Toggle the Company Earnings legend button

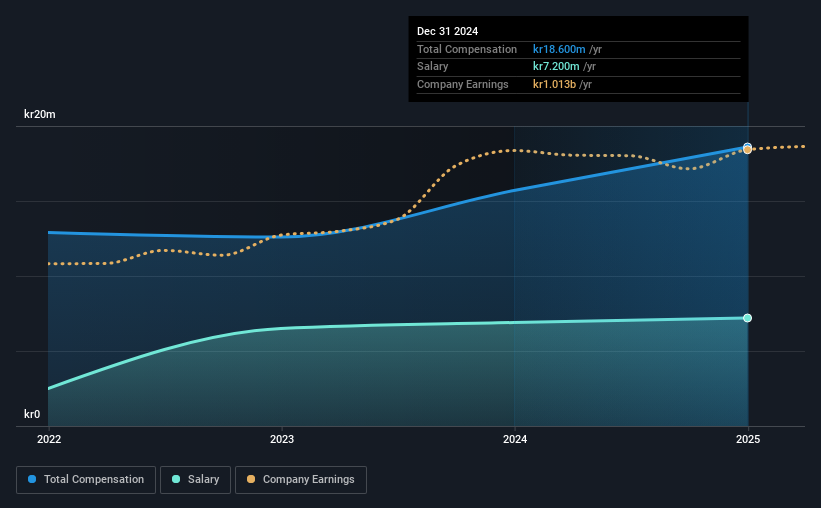301,480
